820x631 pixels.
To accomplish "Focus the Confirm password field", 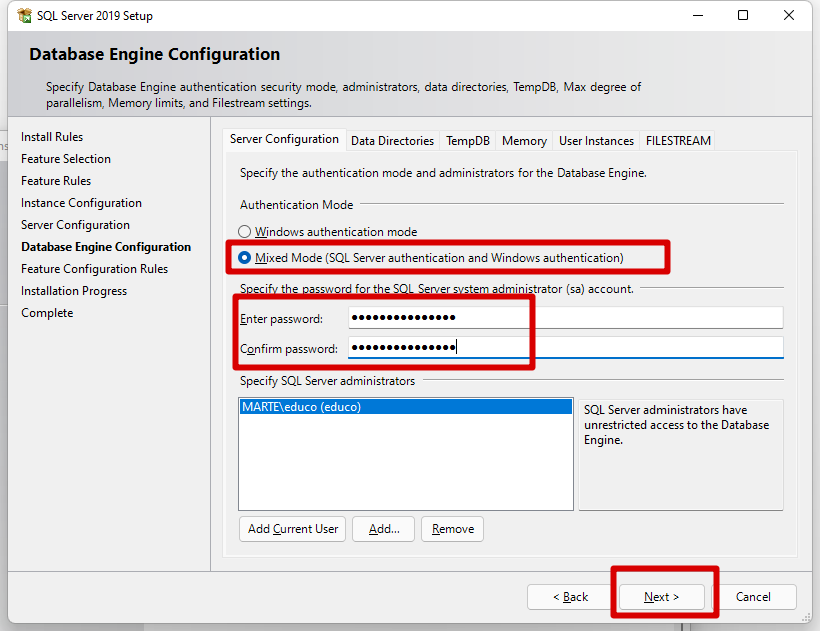I will pyautogui.click(x=566, y=347).
